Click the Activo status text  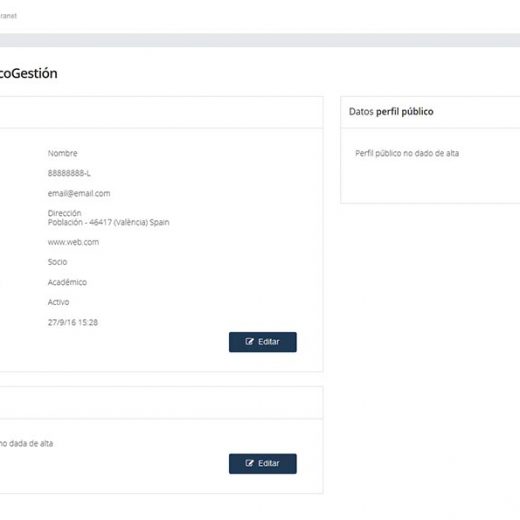pyautogui.click(x=59, y=302)
